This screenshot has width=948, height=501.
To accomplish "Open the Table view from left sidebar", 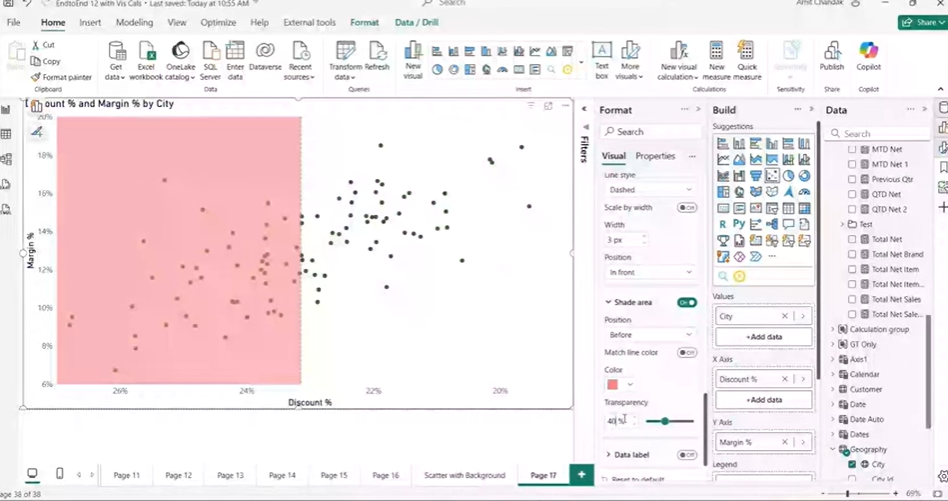I will pos(6,134).
